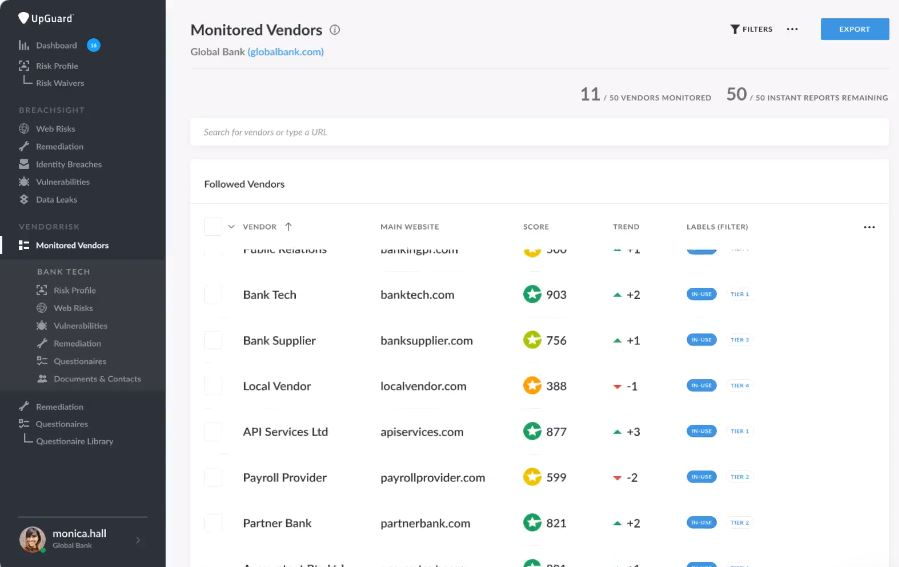The height and width of the screenshot is (567, 899).
Task: Check the select-all checkbox in table header
Action: click(213, 226)
